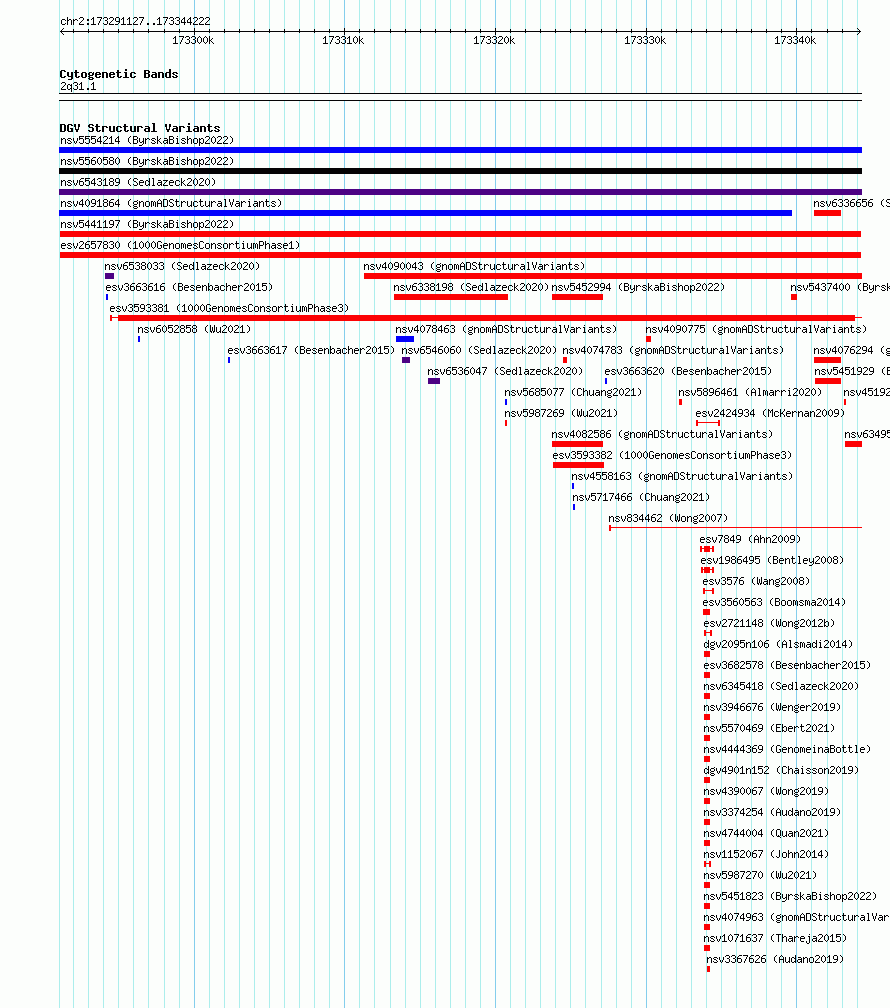The width and height of the screenshot is (890, 1008).
Task: Click nsv4444369 (GenomeinaBottle) label
Action: coord(787,750)
